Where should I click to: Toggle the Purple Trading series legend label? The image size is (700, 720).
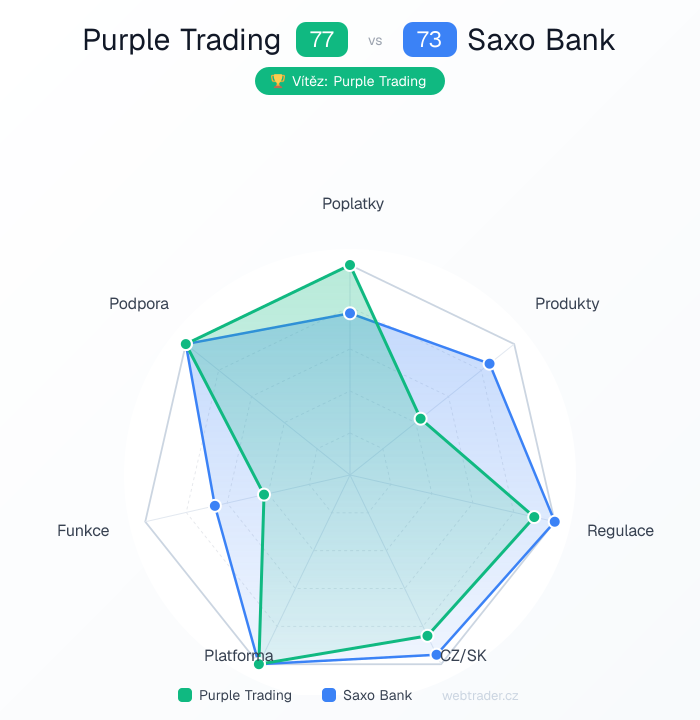[x=245, y=695]
